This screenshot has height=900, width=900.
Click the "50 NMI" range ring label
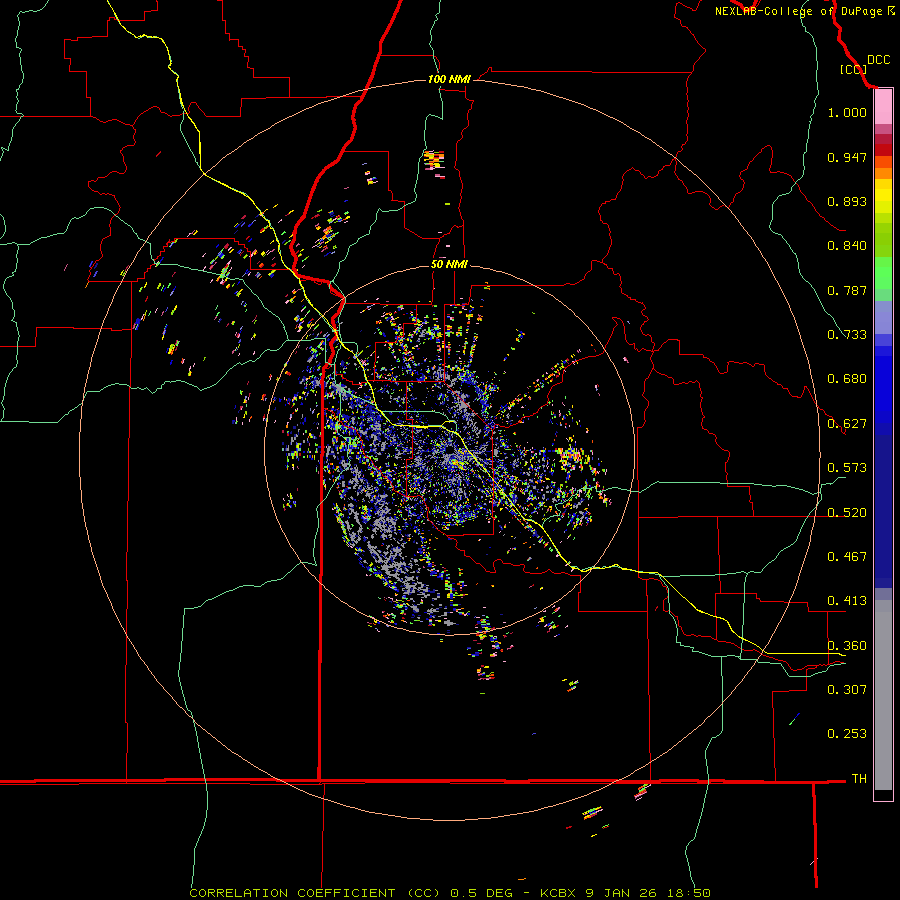click(x=449, y=264)
